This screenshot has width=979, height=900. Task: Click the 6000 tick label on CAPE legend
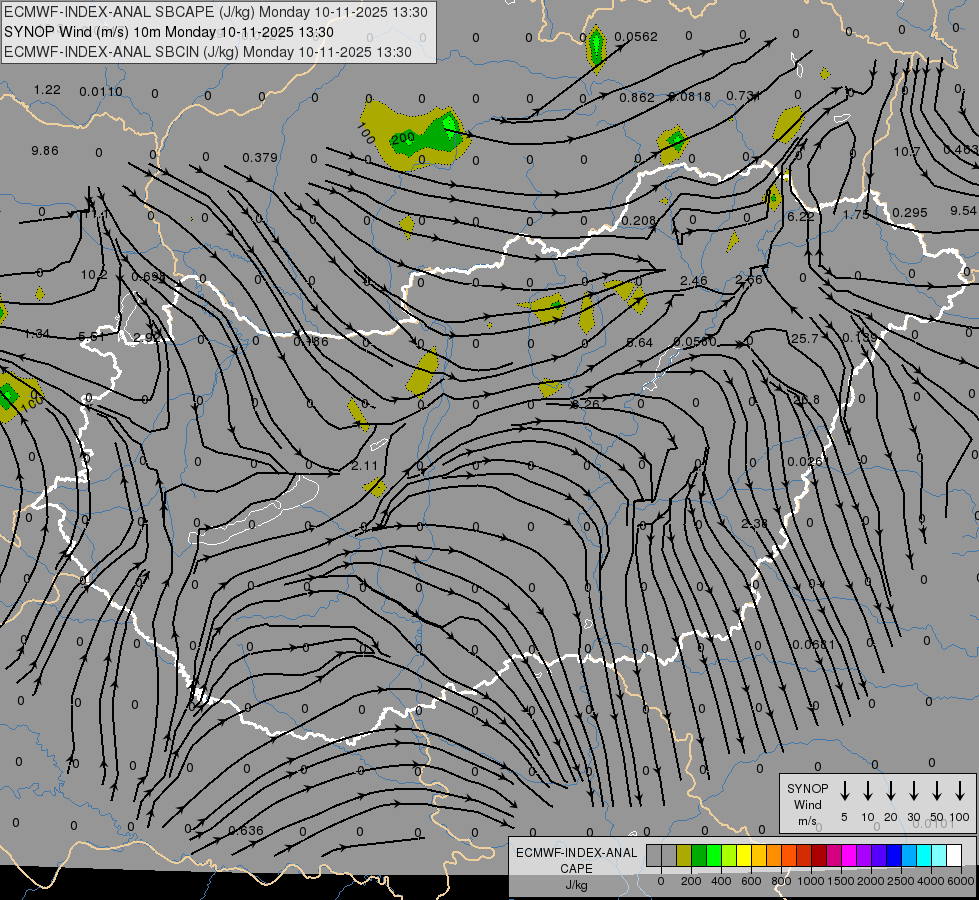click(961, 881)
